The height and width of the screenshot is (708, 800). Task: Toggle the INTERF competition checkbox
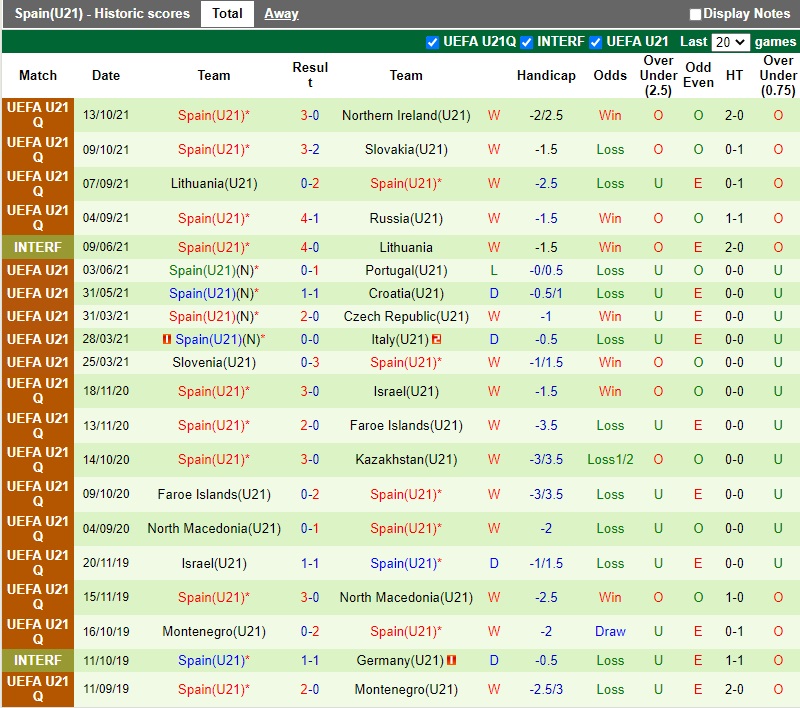(x=527, y=42)
